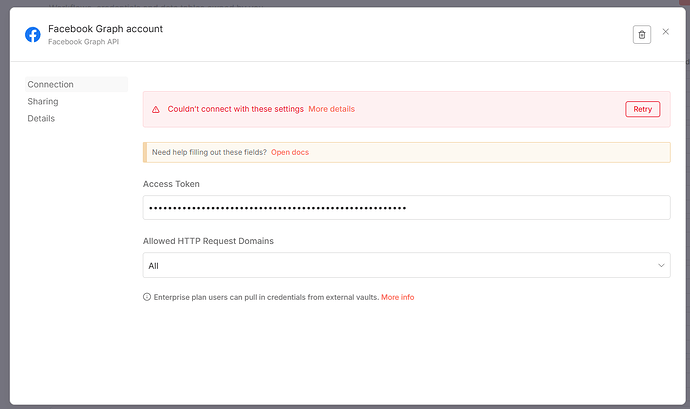Click the Facebook logo icon

click(x=32, y=34)
